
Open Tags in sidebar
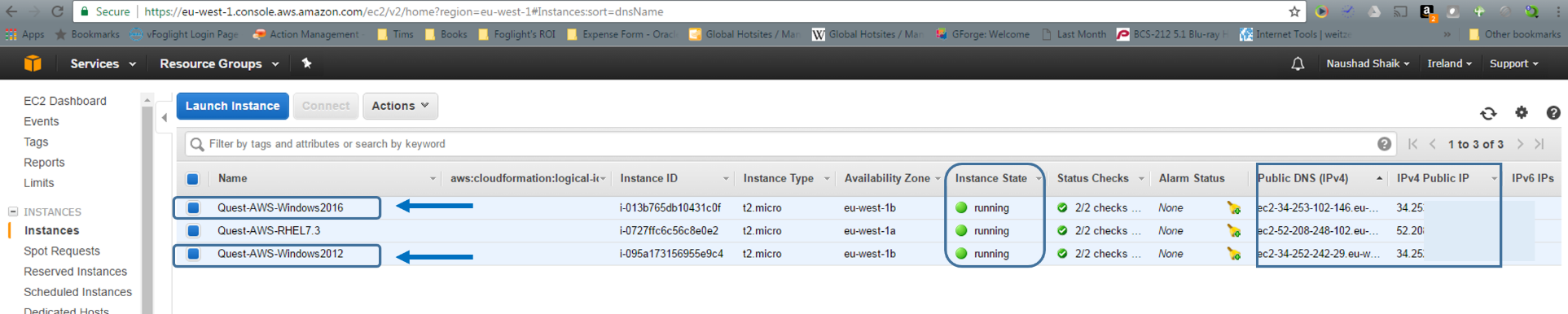36,142
